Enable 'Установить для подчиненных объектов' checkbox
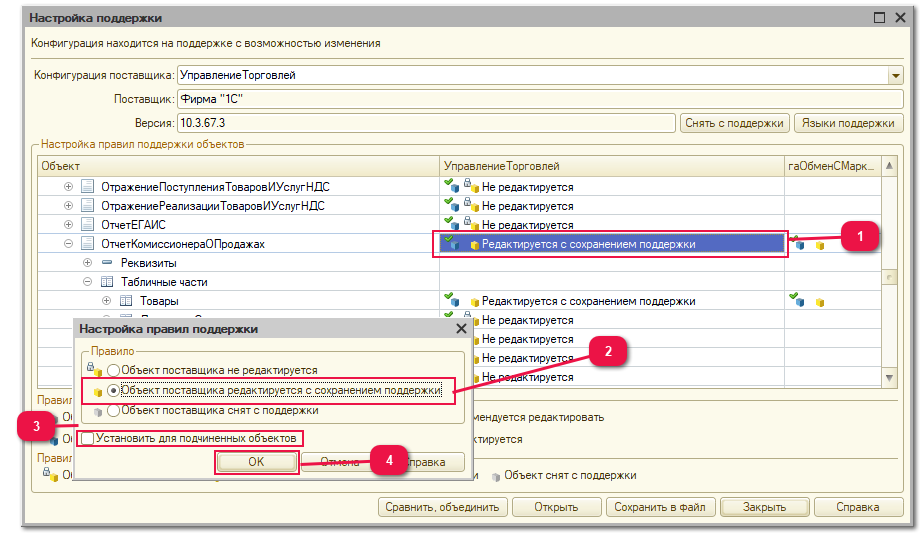This screenshot has width=923, height=536. click(x=87, y=438)
